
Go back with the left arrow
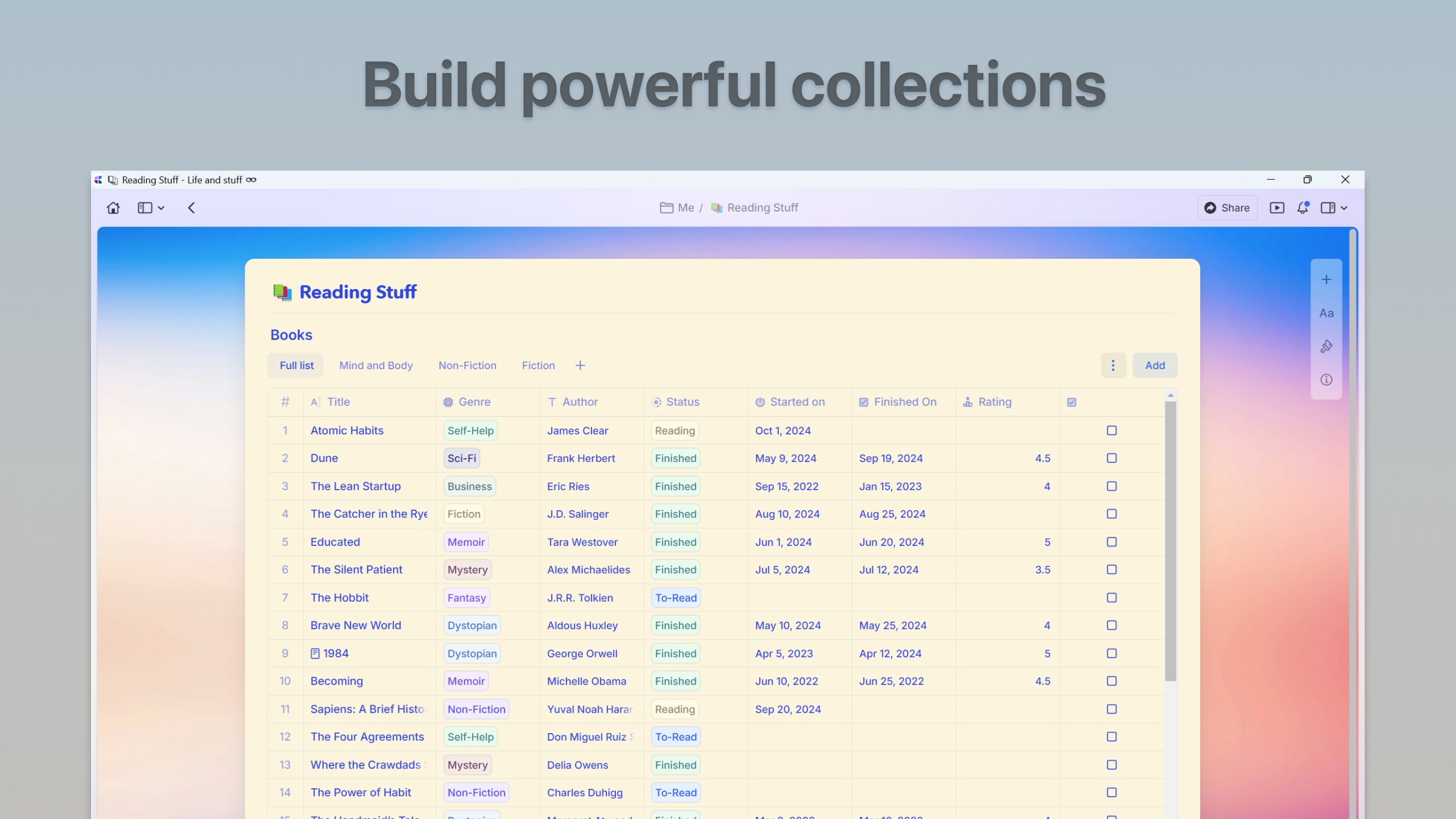192,208
